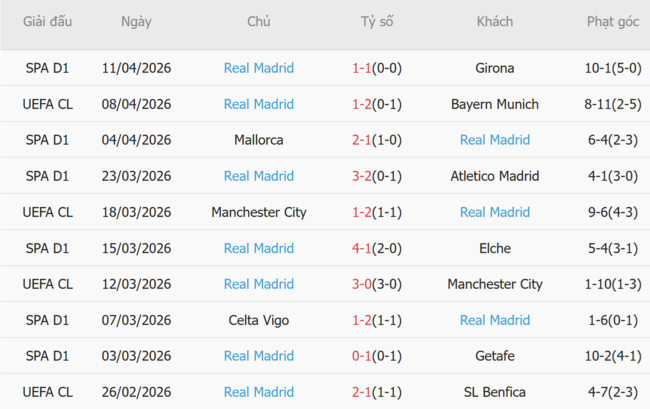Click the 26/02/2026 match date
Screen dimensions: 650x409
point(137,392)
